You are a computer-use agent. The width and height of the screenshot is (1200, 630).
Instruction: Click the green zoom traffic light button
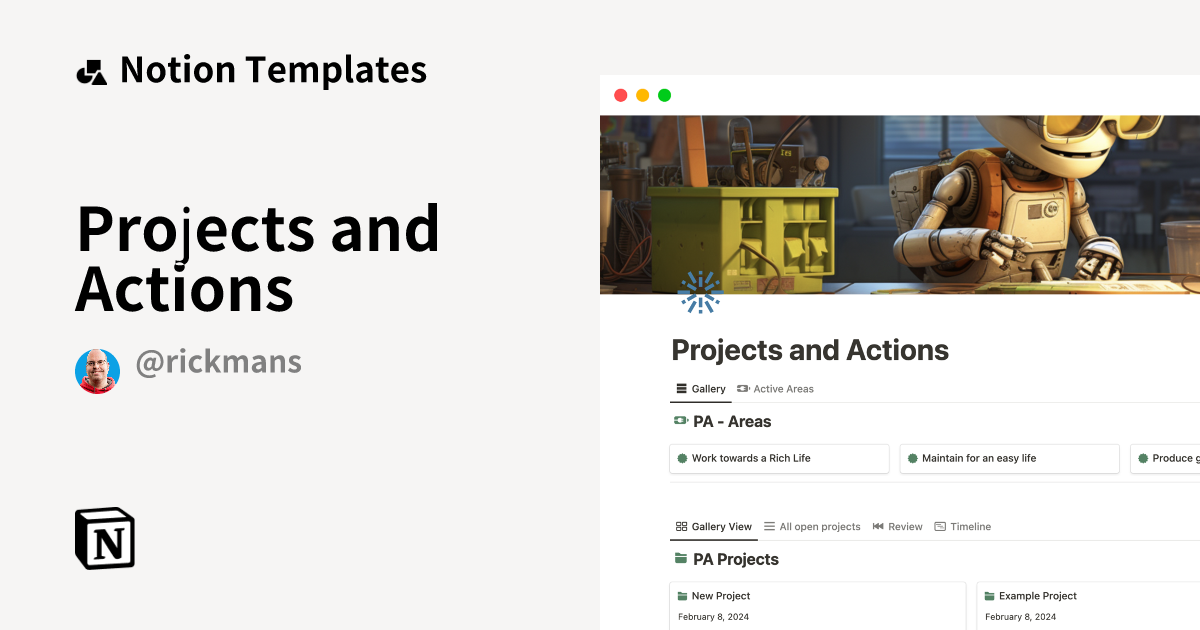click(x=664, y=94)
